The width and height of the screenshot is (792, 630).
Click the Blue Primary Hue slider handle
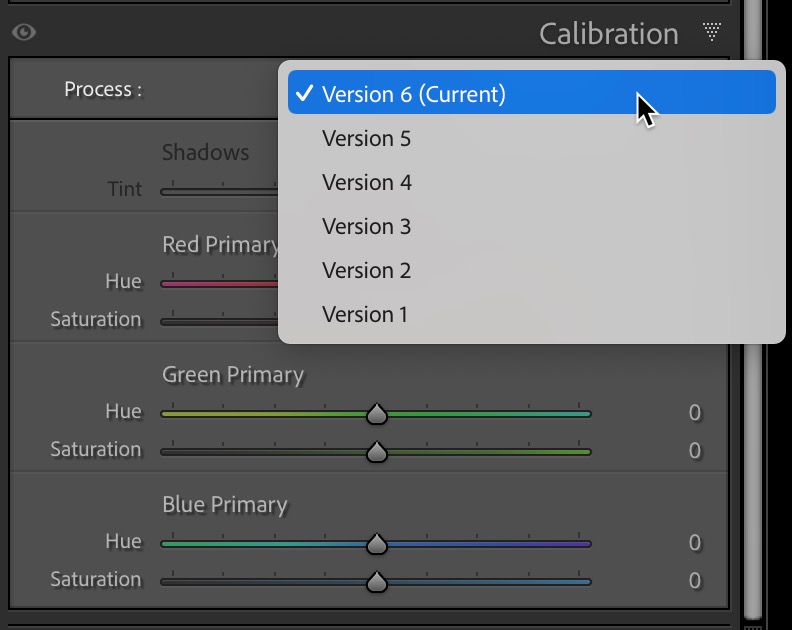(x=376, y=543)
